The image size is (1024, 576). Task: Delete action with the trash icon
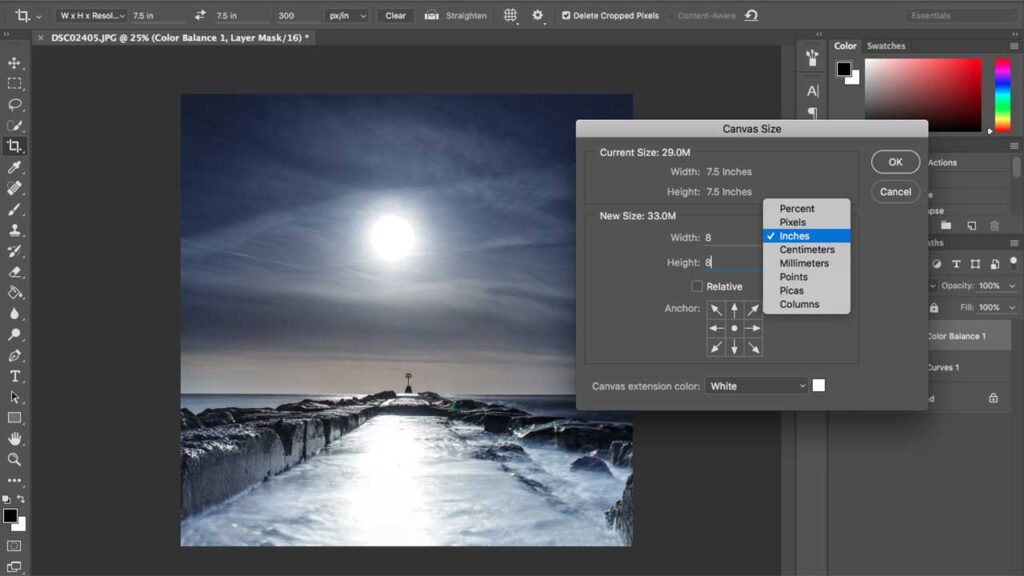click(995, 226)
